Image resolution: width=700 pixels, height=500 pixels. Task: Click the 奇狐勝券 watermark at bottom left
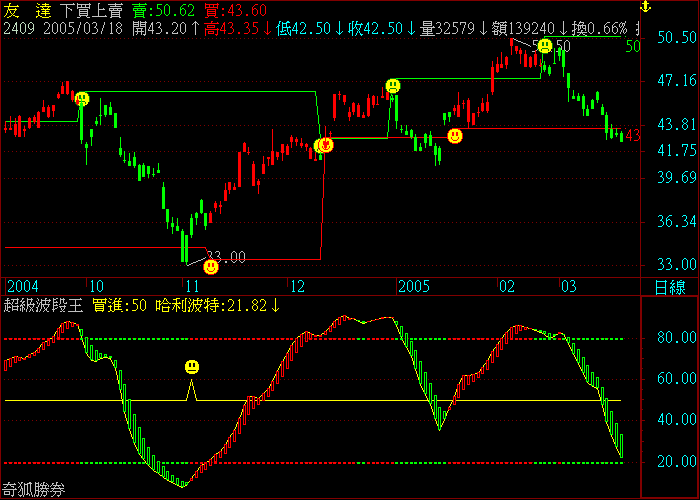point(35,490)
